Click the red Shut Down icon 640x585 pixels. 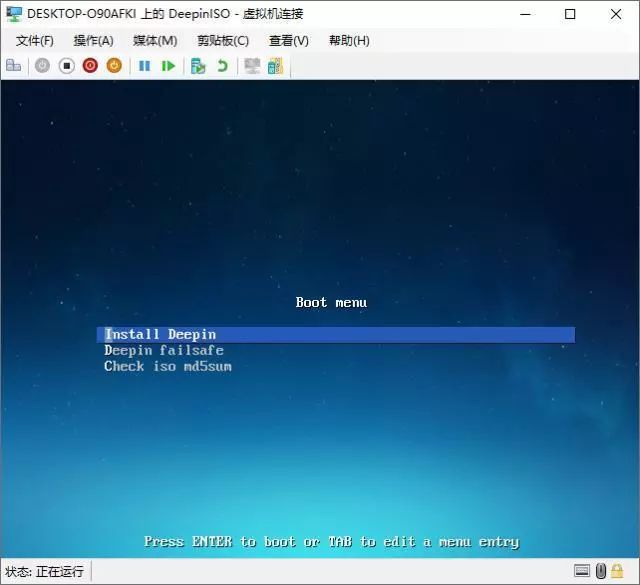pyautogui.click(x=90, y=65)
